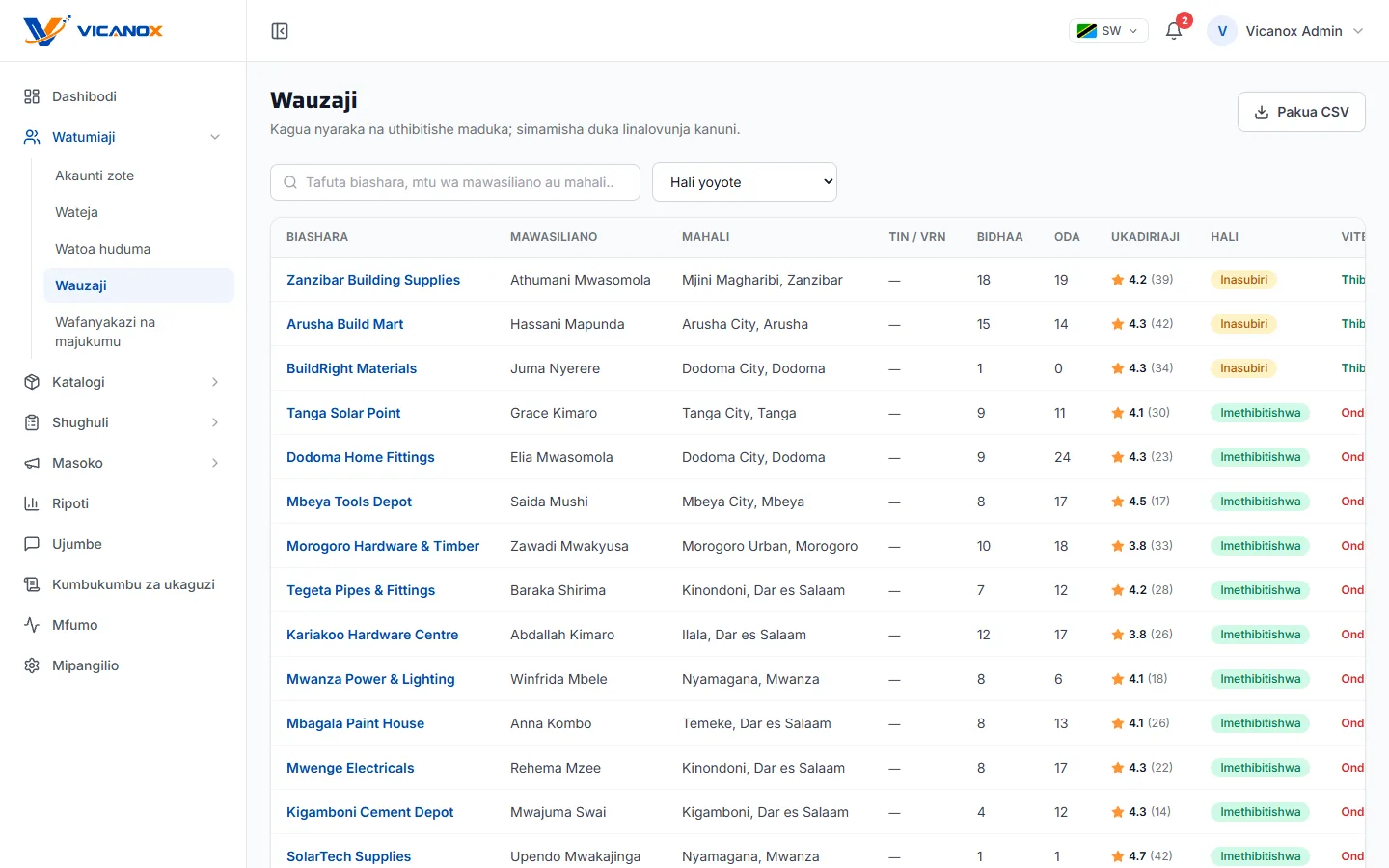Screen dimensions: 1389x868
Task: Focus the vendor search field
Action: (455, 182)
